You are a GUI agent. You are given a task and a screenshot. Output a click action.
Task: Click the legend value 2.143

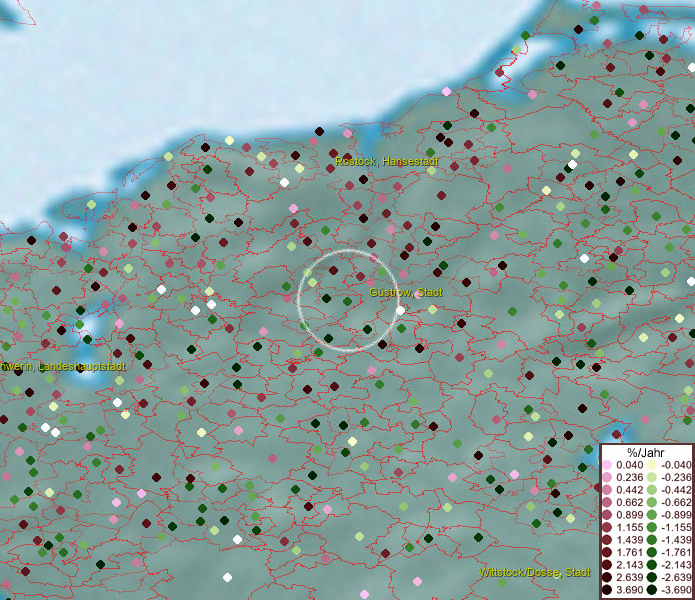[629, 565]
